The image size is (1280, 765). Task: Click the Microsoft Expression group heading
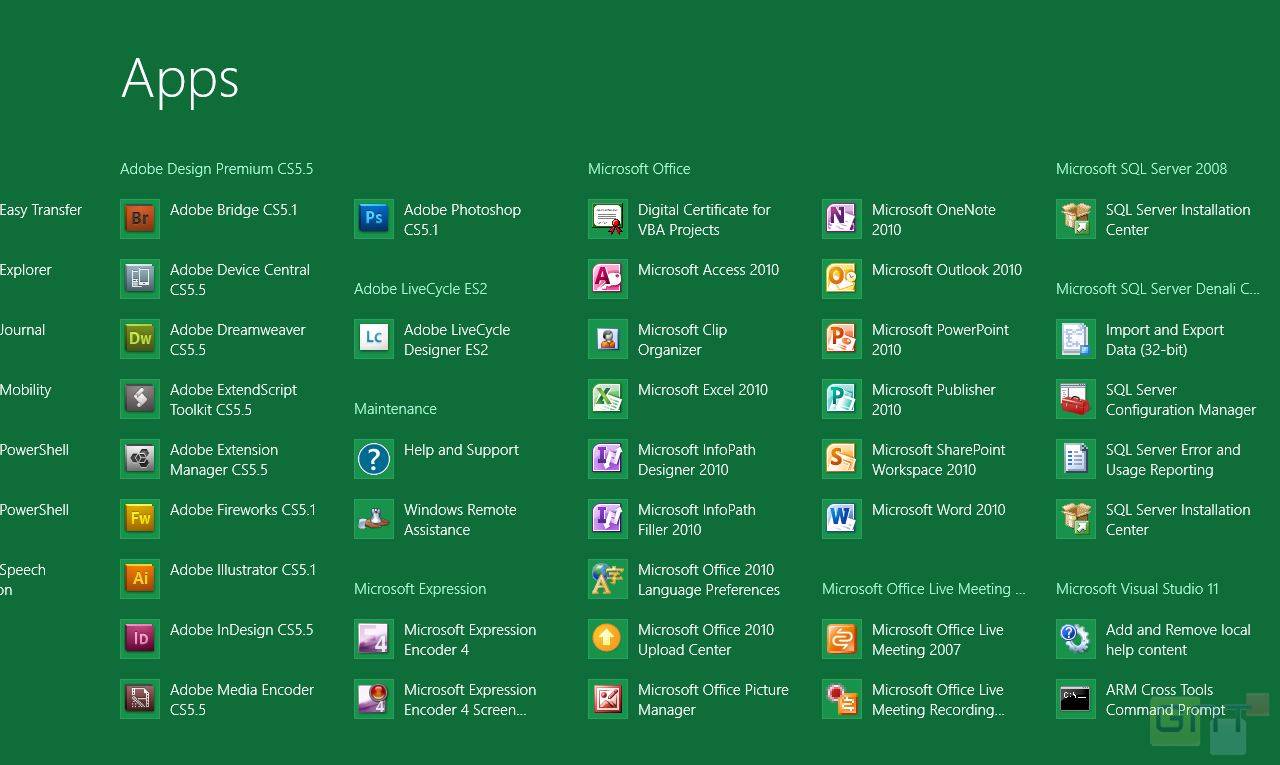(x=420, y=589)
